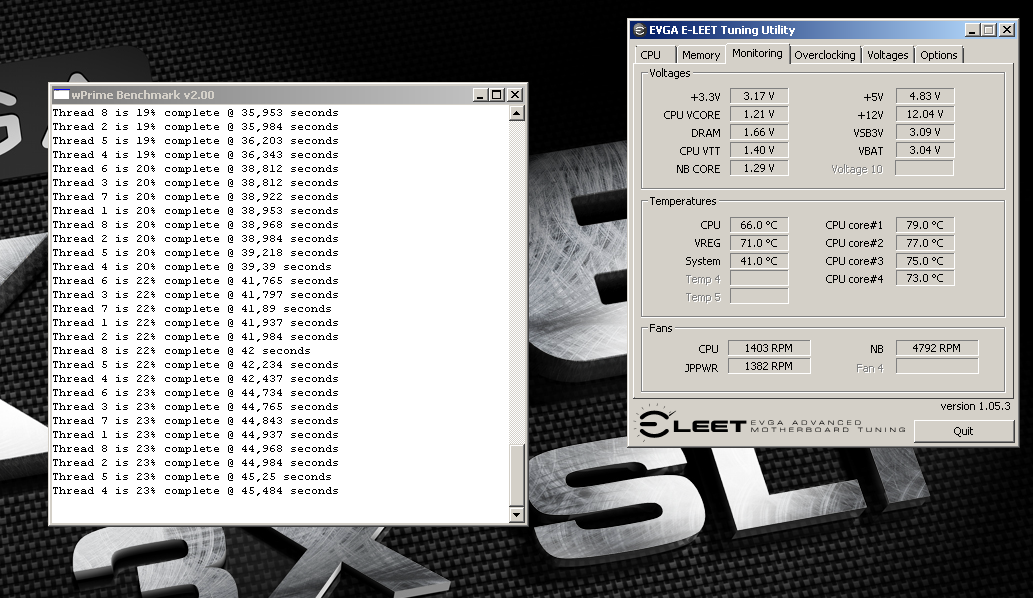Click line 'Thread 4 is 23% complete @ 45,484'
Screen dimensions: 1033x598
click(195, 491)
